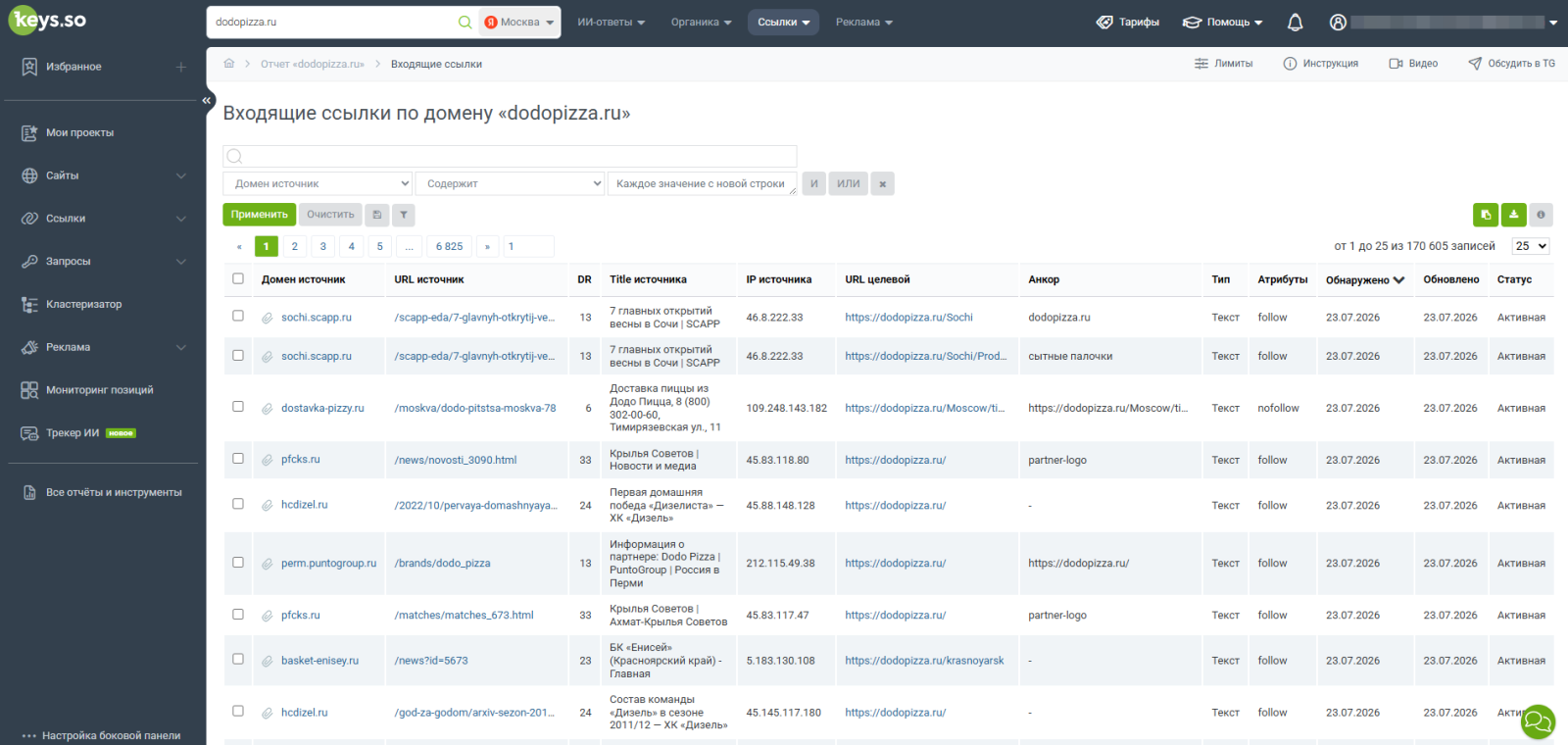The width and height of the screenshot is (1568, 745).
Task: Click link icon beside perm.puntogroup.ru
Action: coord(268,564)
